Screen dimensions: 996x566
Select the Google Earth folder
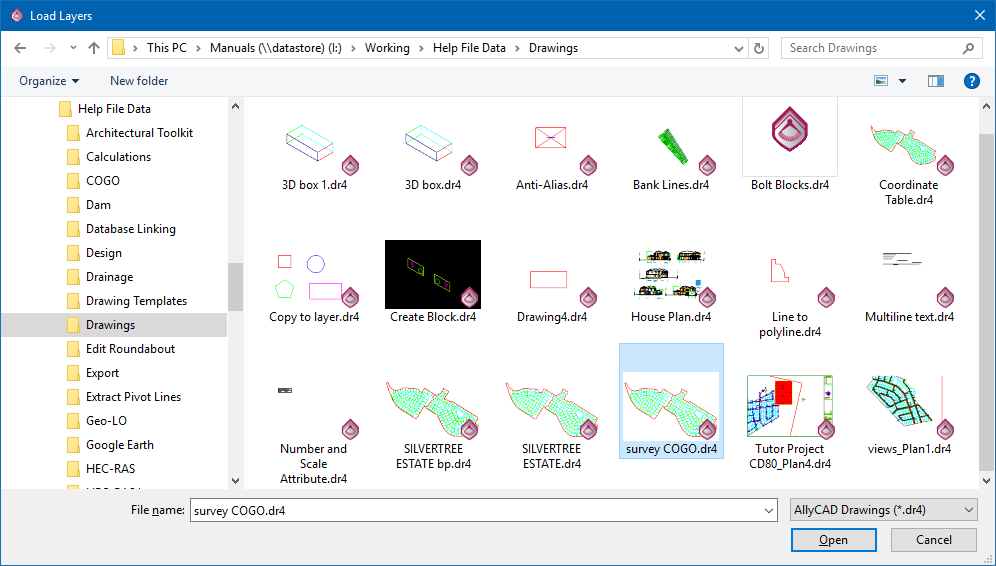tap(119, 445)
